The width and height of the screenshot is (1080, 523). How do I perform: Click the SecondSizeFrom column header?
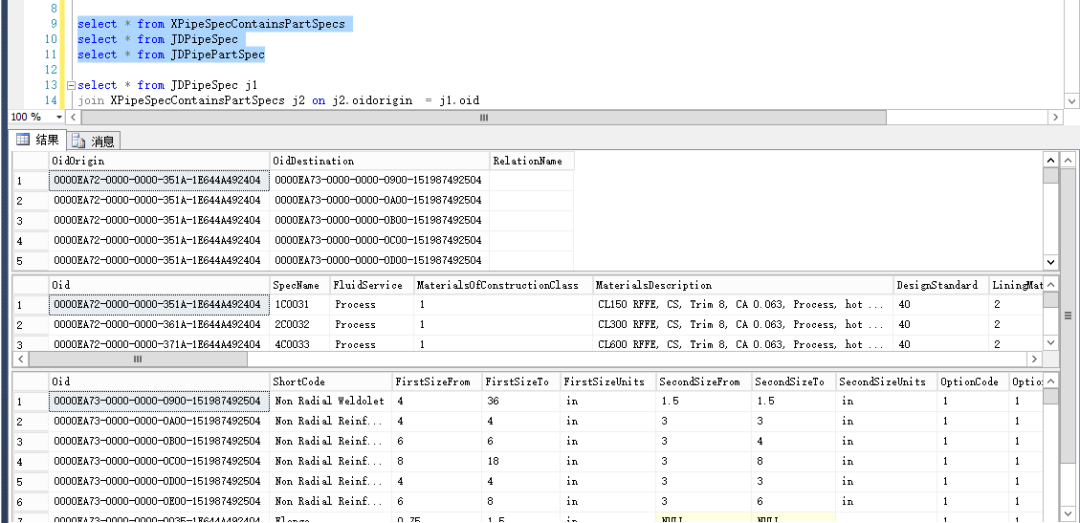(703, 381)
